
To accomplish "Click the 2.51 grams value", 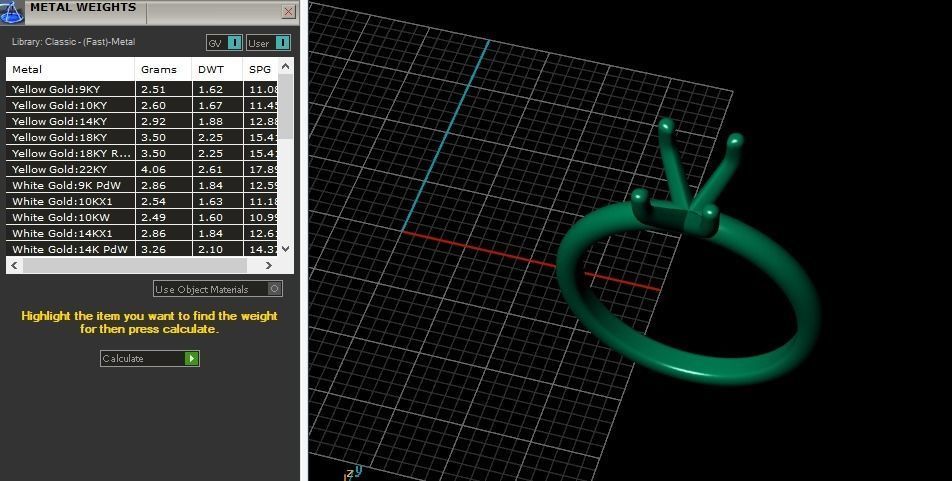I will pyautogui.click(x=153, y=89).
